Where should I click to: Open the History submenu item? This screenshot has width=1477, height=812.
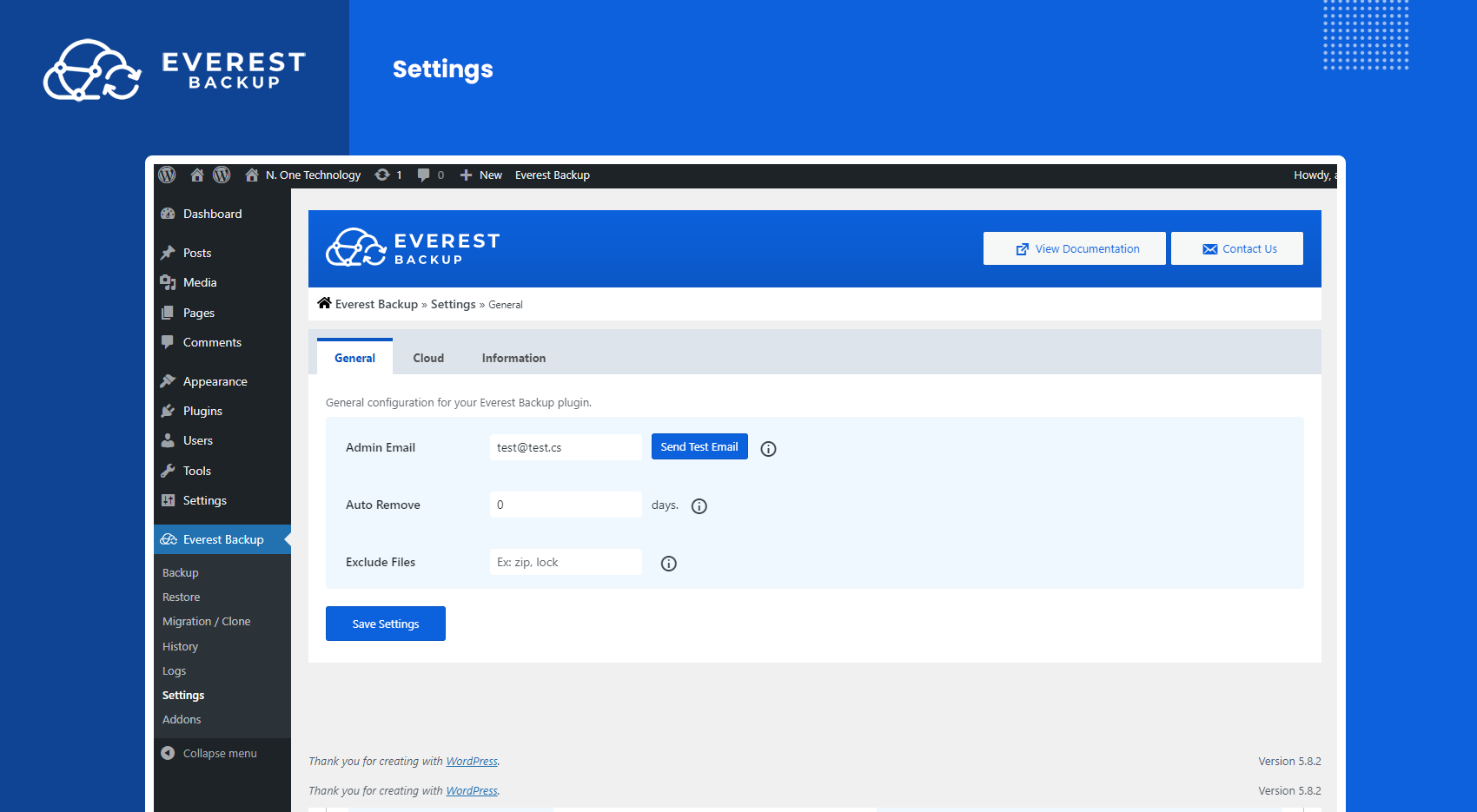point(180,646)
